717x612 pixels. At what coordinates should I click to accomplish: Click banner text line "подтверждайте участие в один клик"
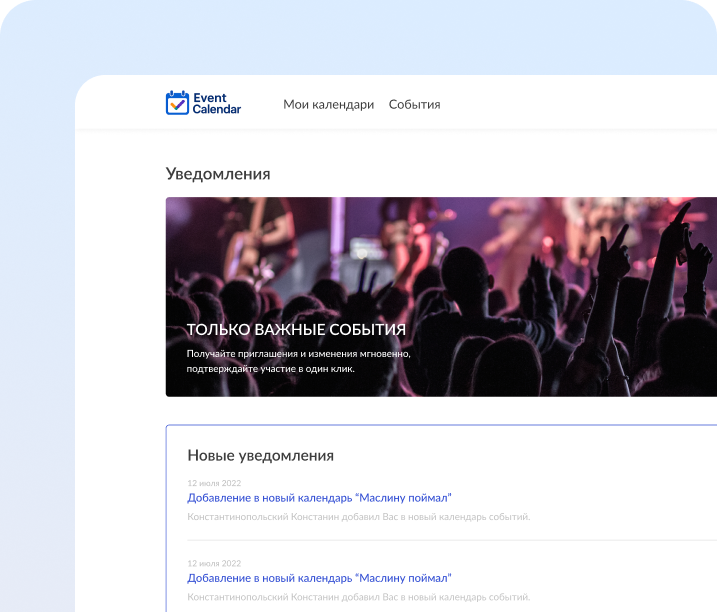270,368
